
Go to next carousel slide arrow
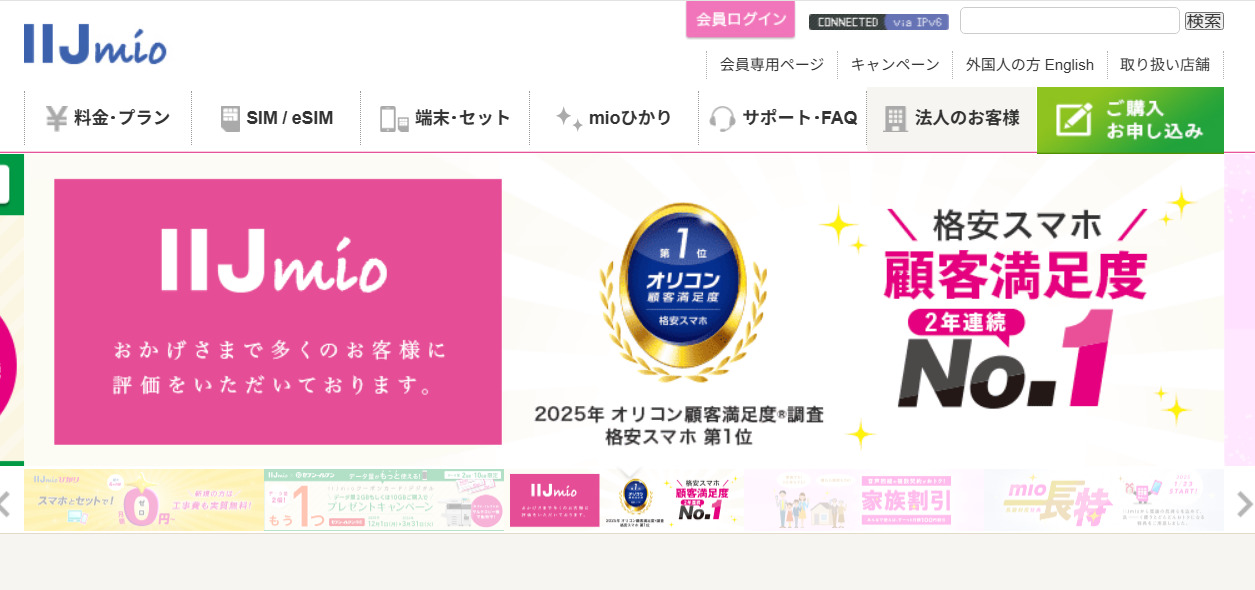[x=1244, y=504]
